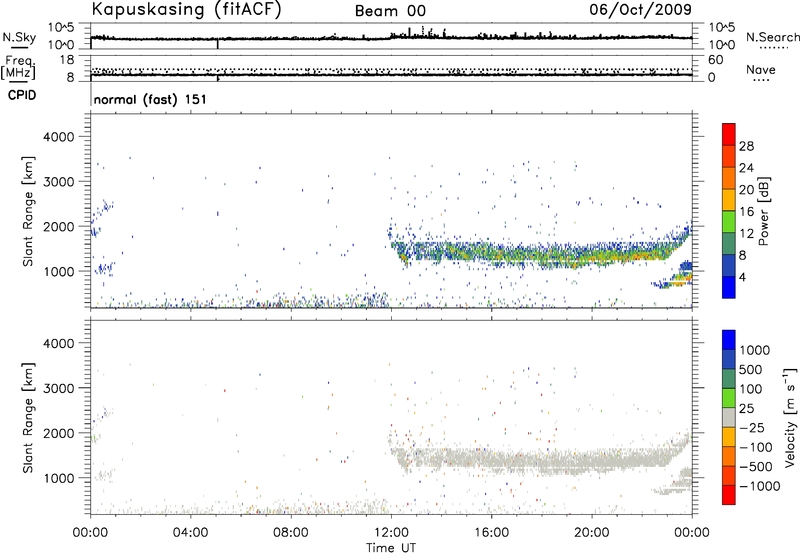Click the 12:00 time tick label
The image size is (800, 554).
[x=391, y=533]
